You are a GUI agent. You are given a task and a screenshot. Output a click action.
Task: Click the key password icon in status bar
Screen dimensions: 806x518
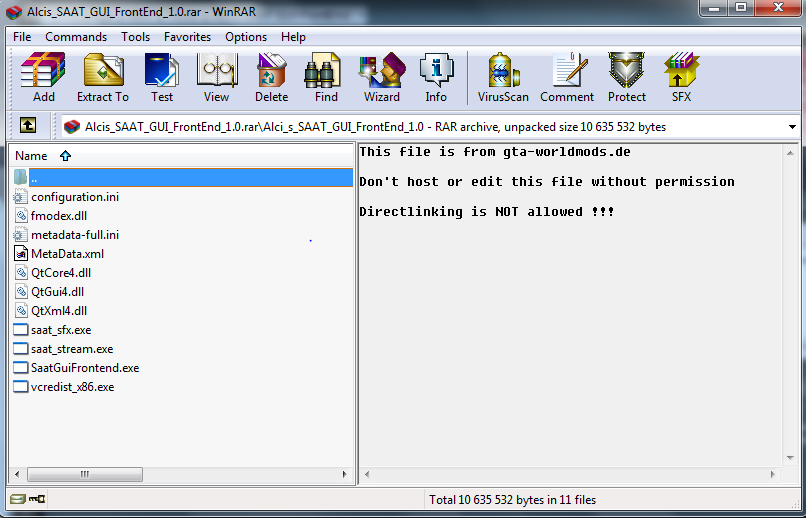(37, 499)
